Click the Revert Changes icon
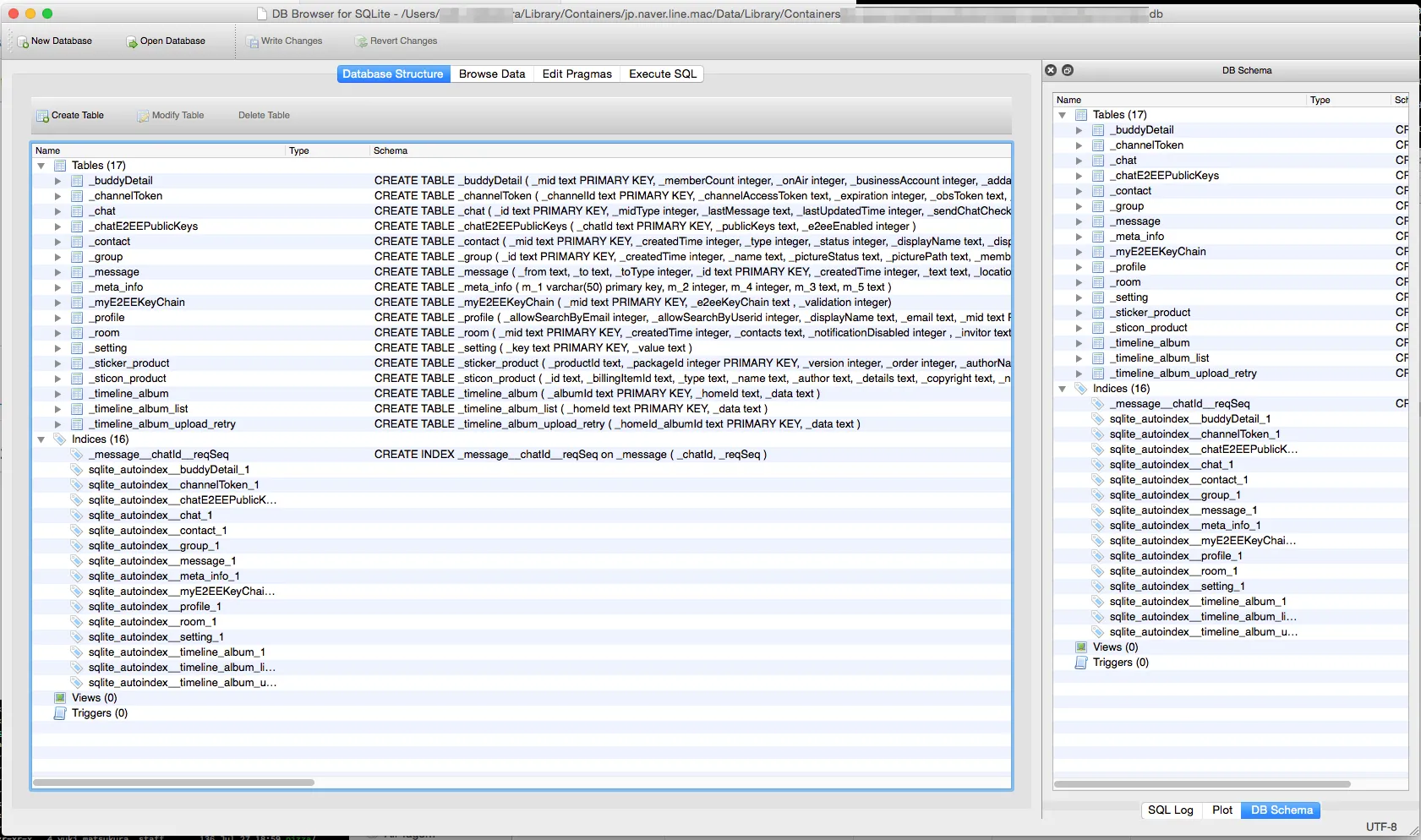1421x840 pixels. [359, 41]
